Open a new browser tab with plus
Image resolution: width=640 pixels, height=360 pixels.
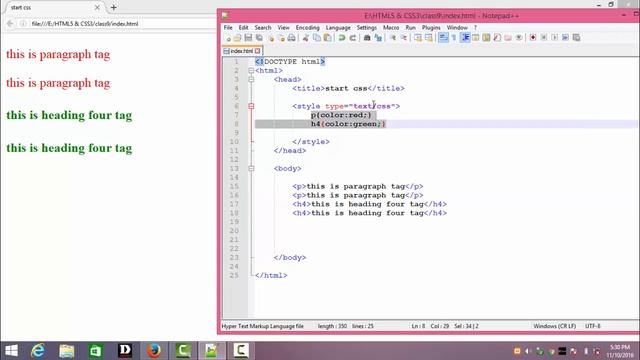tap(113, 7)
